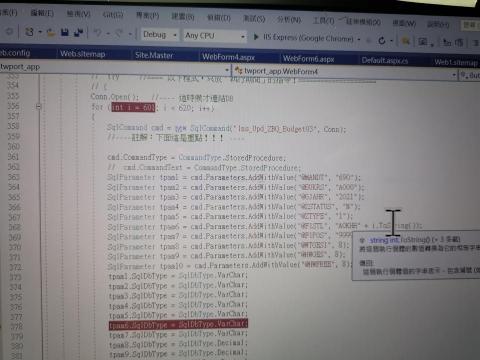Image resolution: width=480 pixels, height=360 pixels.
Task: Click the Undo arrow icon
Action: coord(97,33)
